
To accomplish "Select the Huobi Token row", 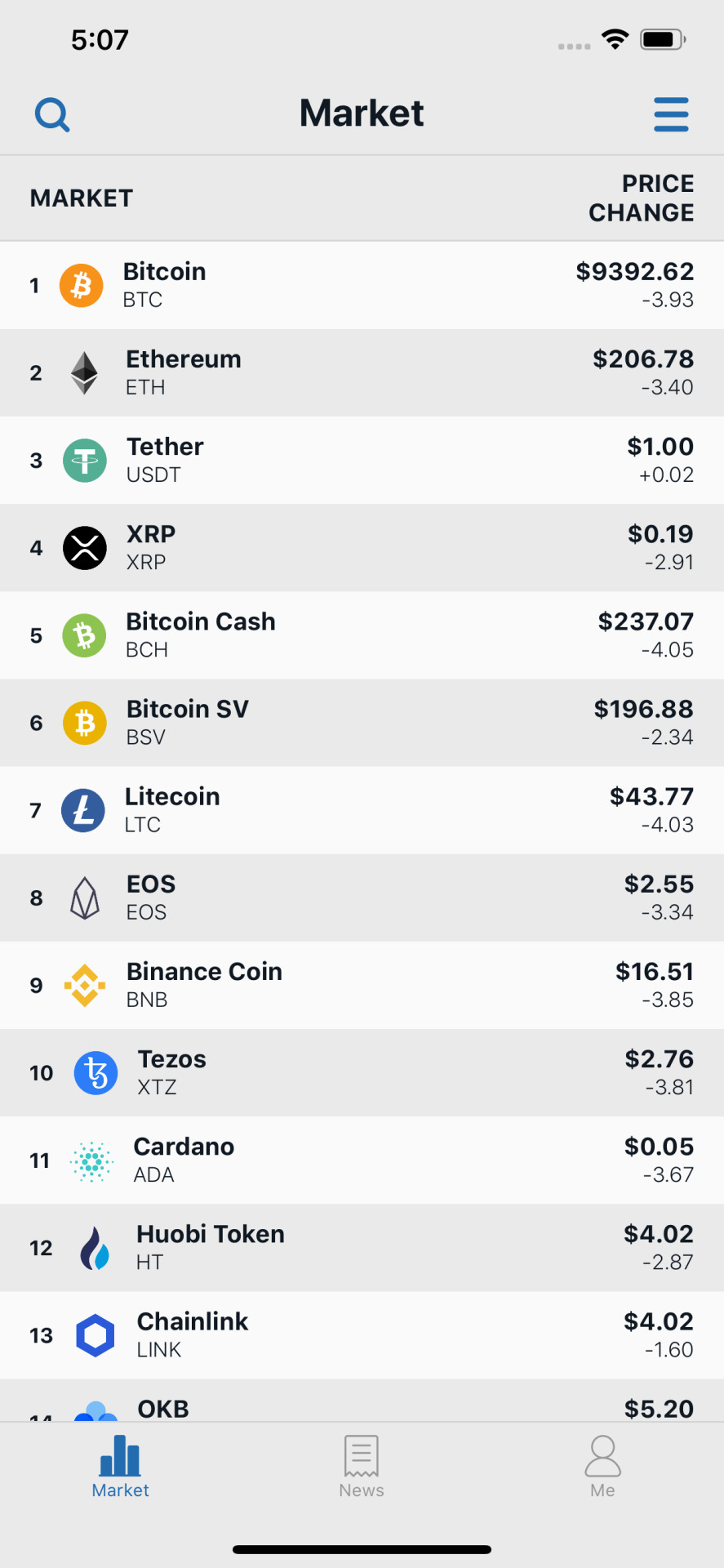I will (362, 1248).
